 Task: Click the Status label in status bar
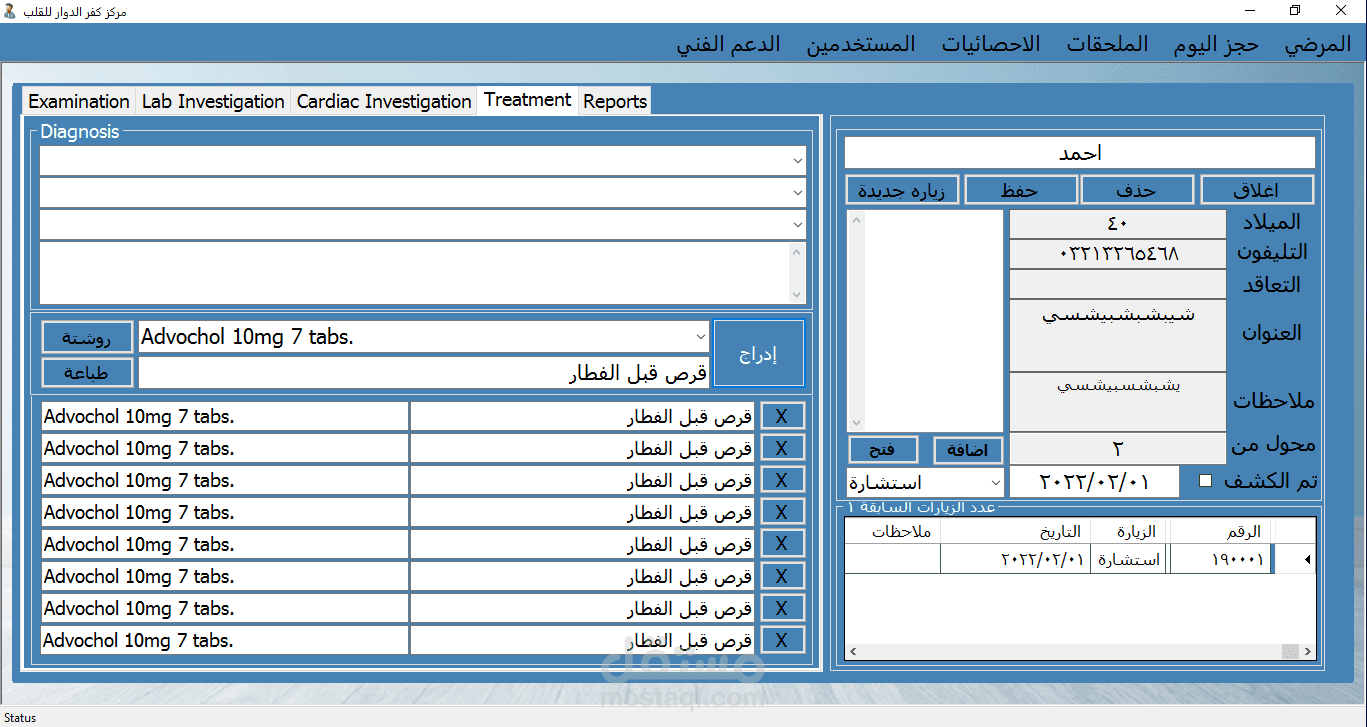pyautogui.click(x=20, y=717)
